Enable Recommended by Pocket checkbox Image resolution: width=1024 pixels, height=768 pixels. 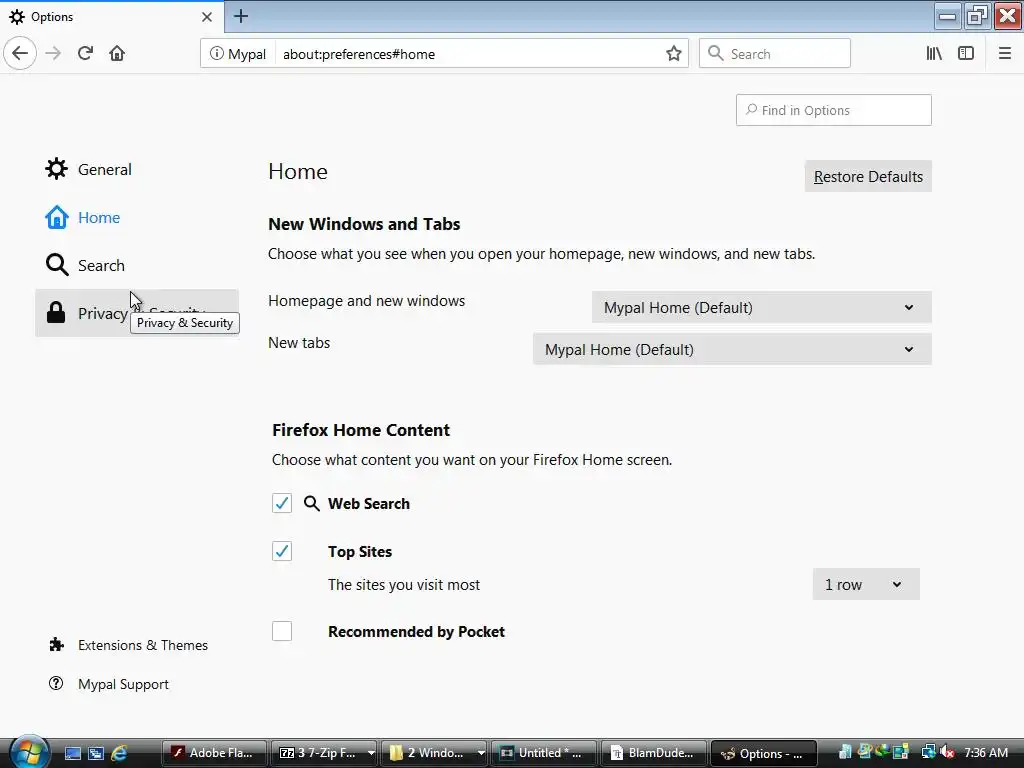coord(282,632)
